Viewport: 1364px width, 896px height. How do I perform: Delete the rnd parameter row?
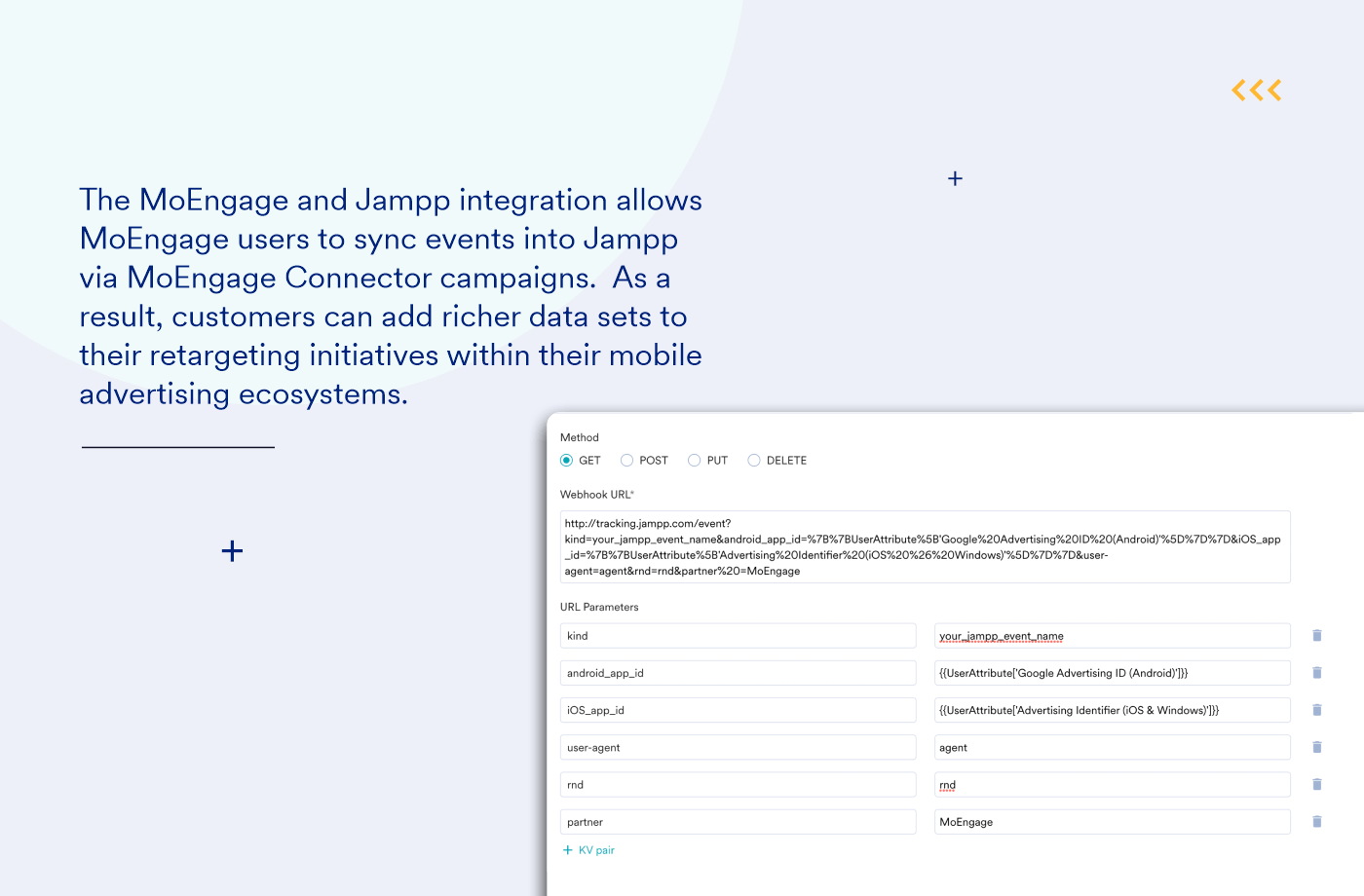click(1317, 784)
